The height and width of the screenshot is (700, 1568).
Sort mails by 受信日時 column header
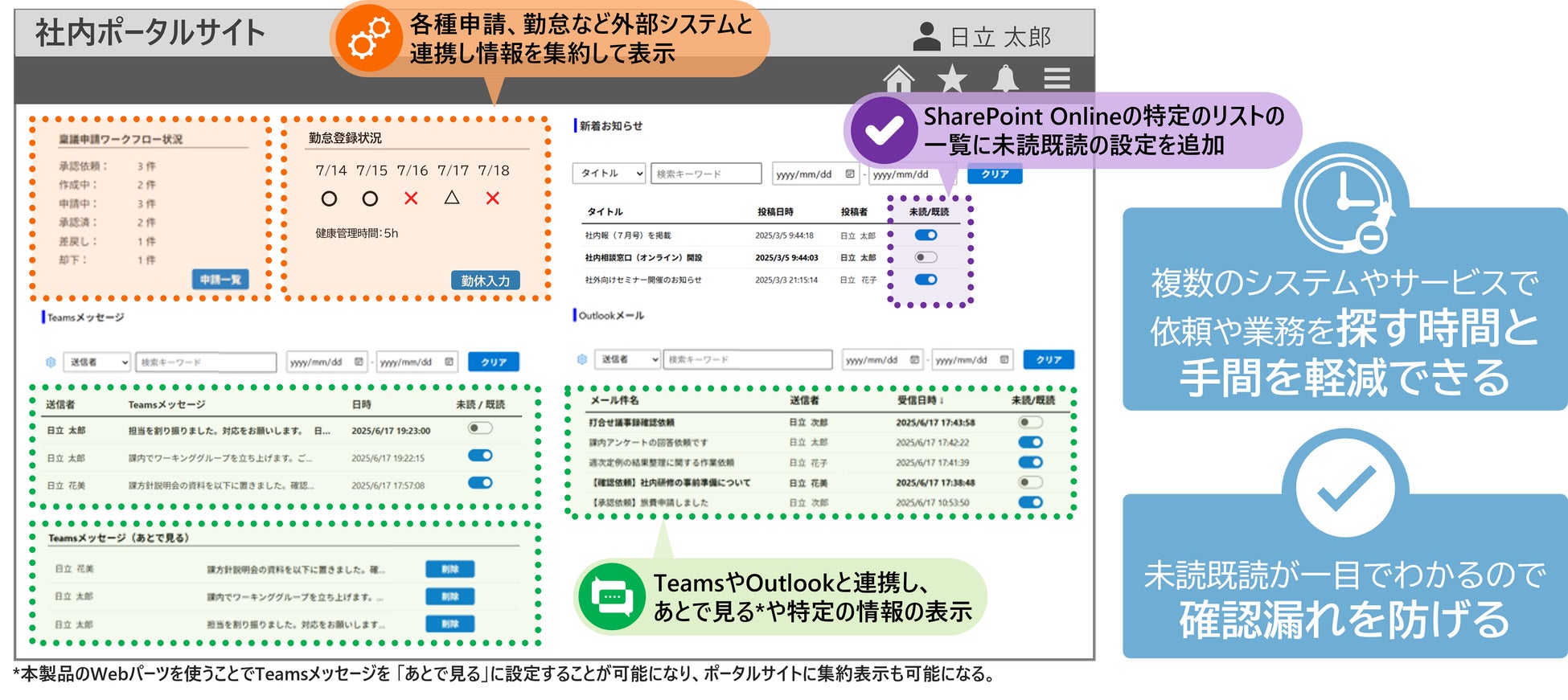(921, 400)
